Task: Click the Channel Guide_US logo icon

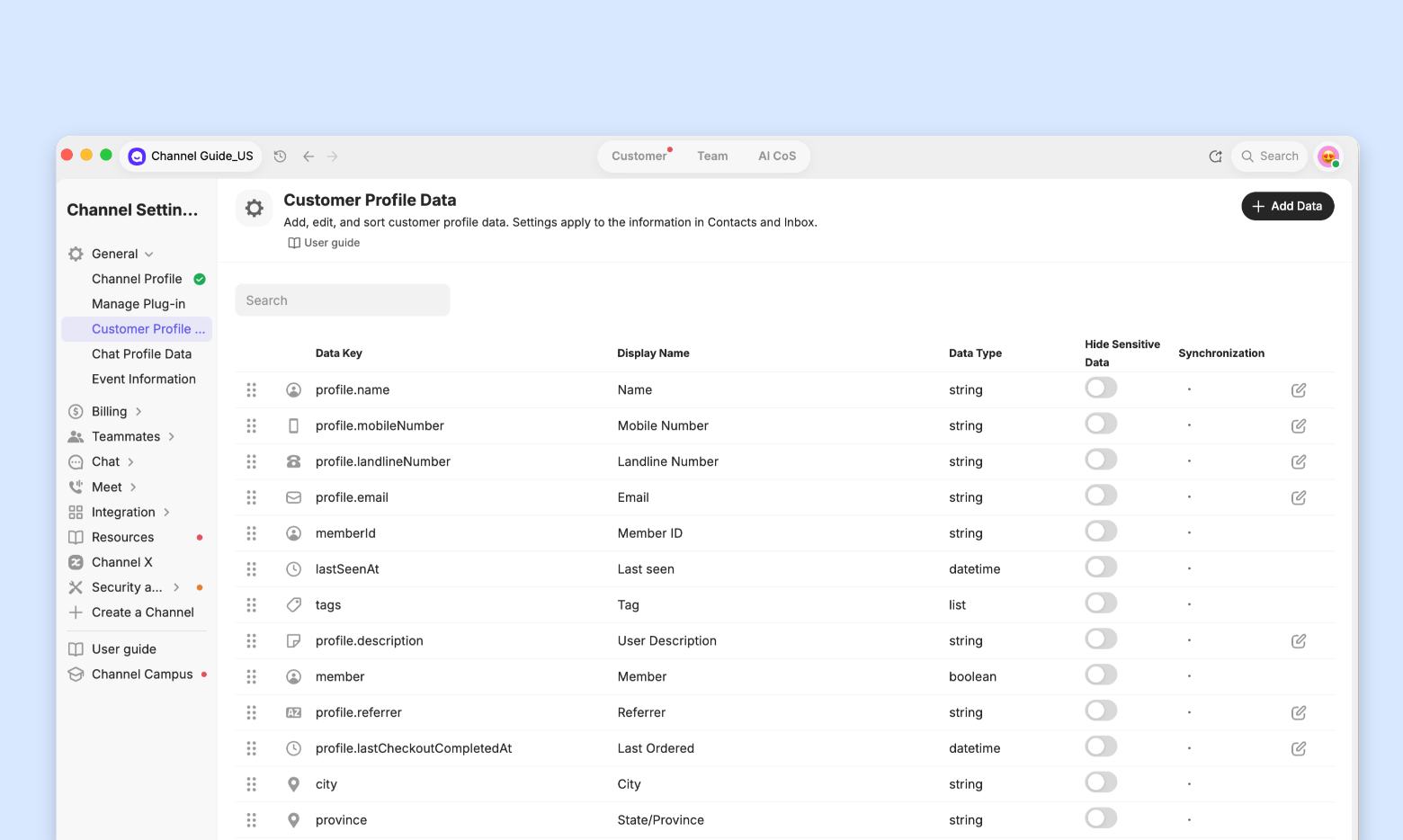Action: pos(137,156)
